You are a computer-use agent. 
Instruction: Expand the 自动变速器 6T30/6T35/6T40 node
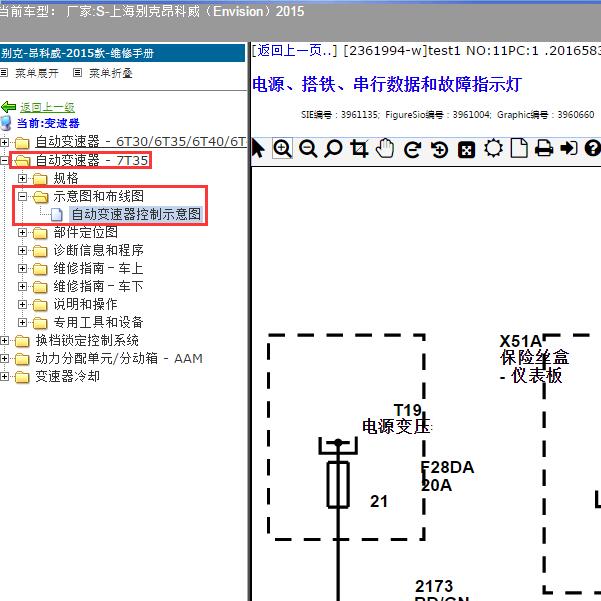coord(4,143)
